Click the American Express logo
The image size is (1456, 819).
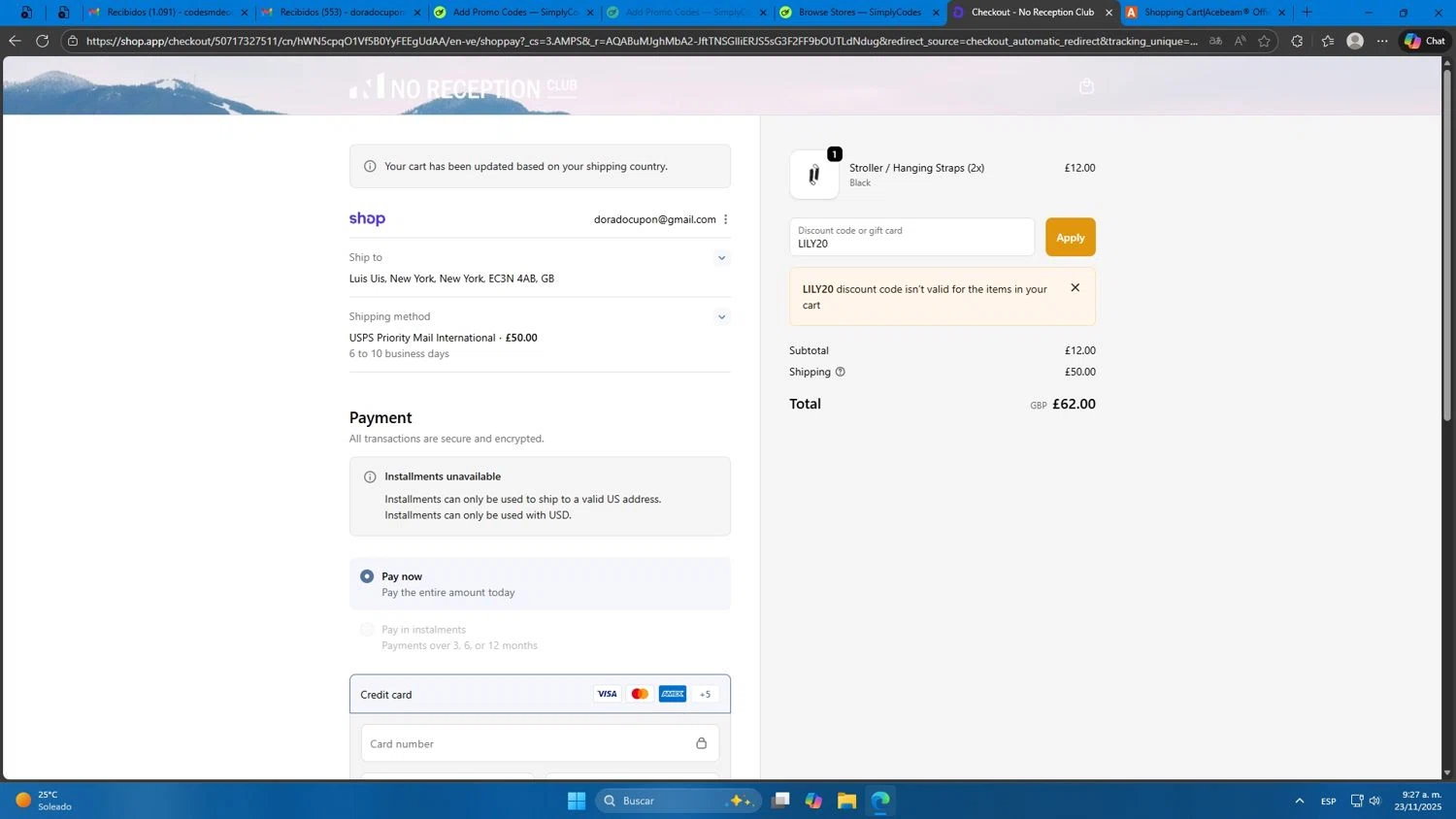[x=673, y=694]
